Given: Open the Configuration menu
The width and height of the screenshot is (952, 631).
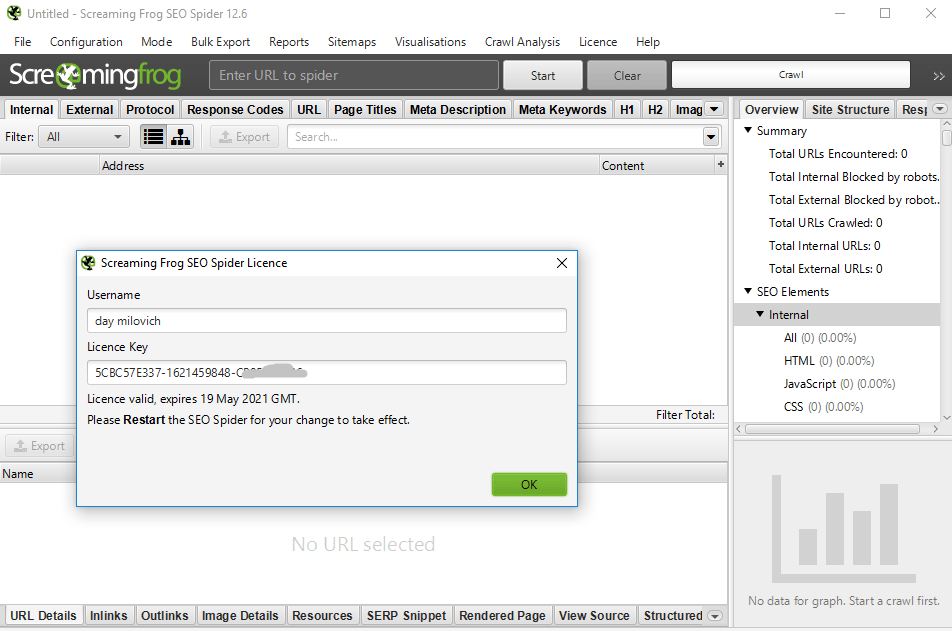Looking at the screenshot, I should point(86,42).
